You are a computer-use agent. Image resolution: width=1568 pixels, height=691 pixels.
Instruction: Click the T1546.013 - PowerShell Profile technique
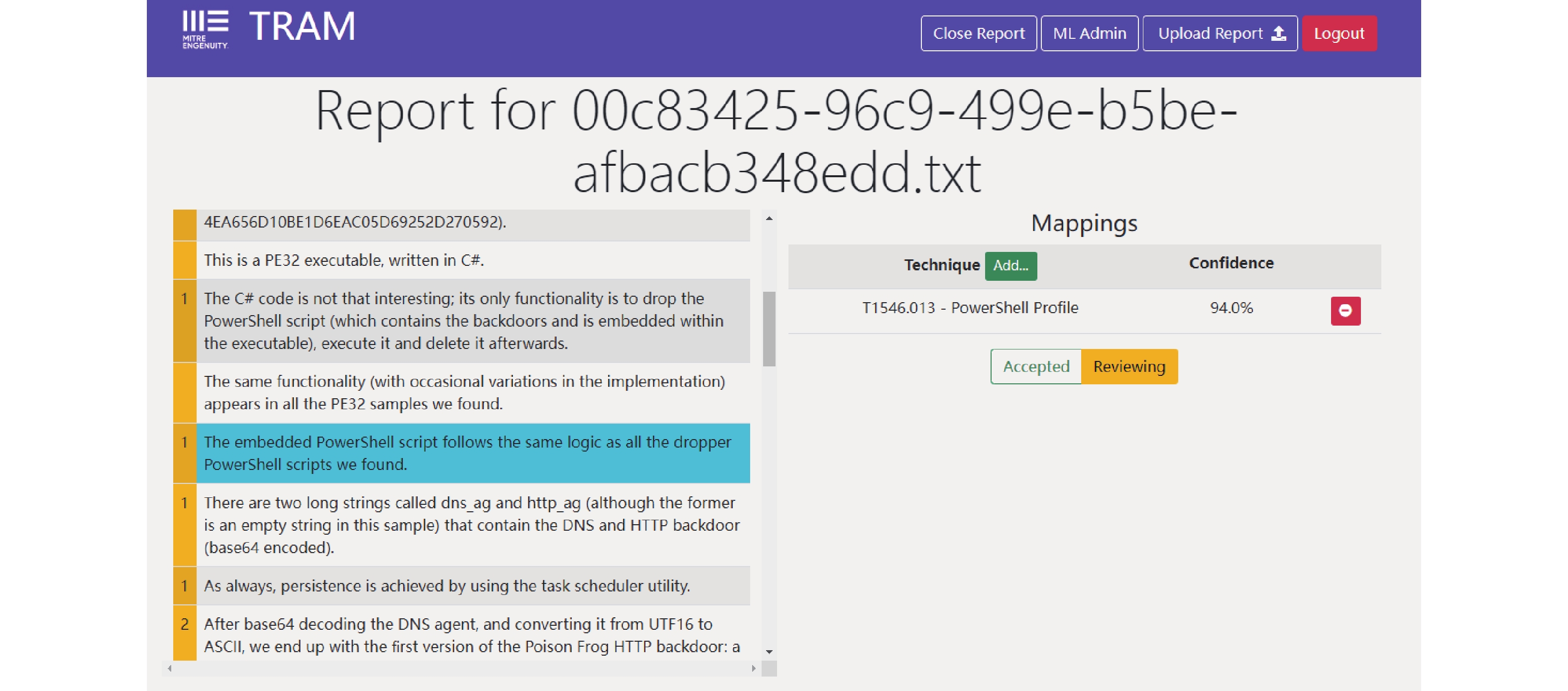tap(970, 308)
